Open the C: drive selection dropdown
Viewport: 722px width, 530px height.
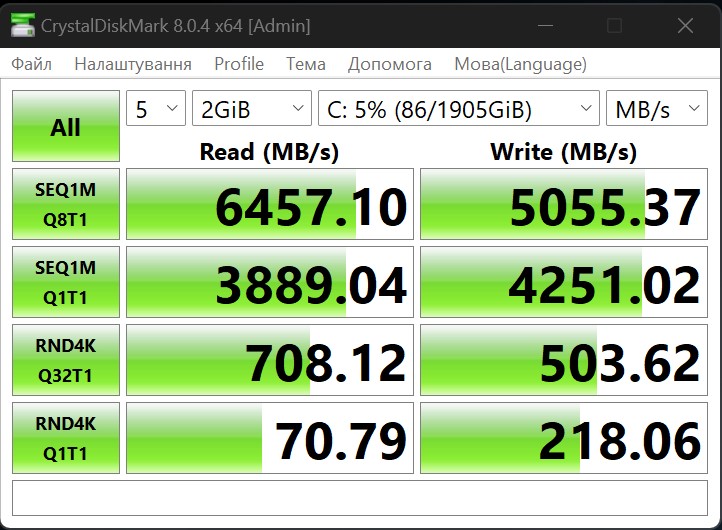[458, 109]
